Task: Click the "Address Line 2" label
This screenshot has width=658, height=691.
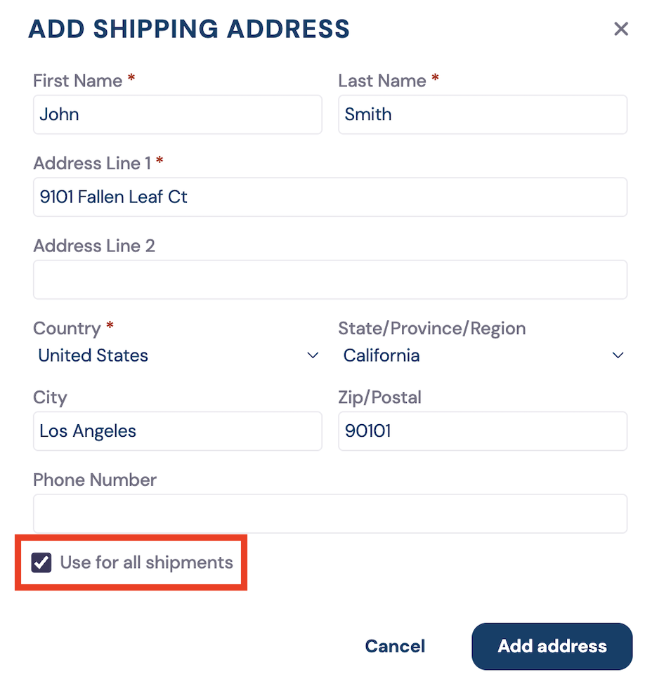Action: click(94, 246)
